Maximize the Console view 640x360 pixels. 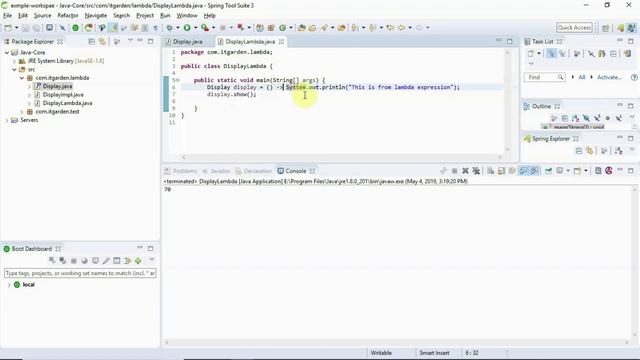pyautogui.click(x=631, y=171)
